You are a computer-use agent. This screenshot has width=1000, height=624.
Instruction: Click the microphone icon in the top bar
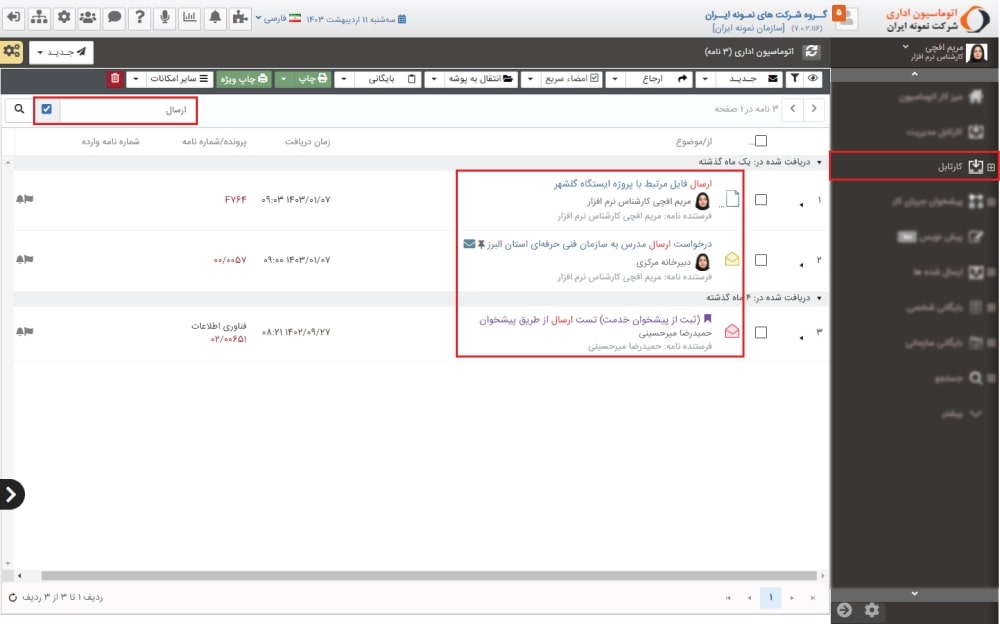click(165, 17)
